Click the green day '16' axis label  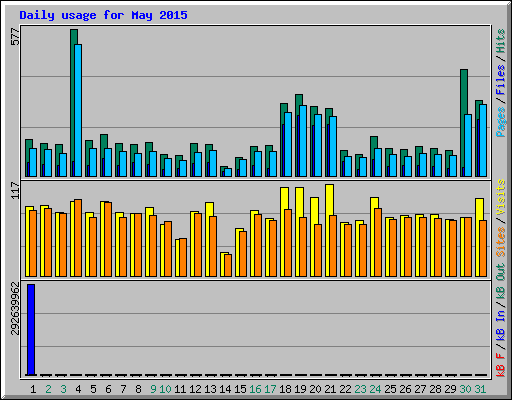point(255,389)
